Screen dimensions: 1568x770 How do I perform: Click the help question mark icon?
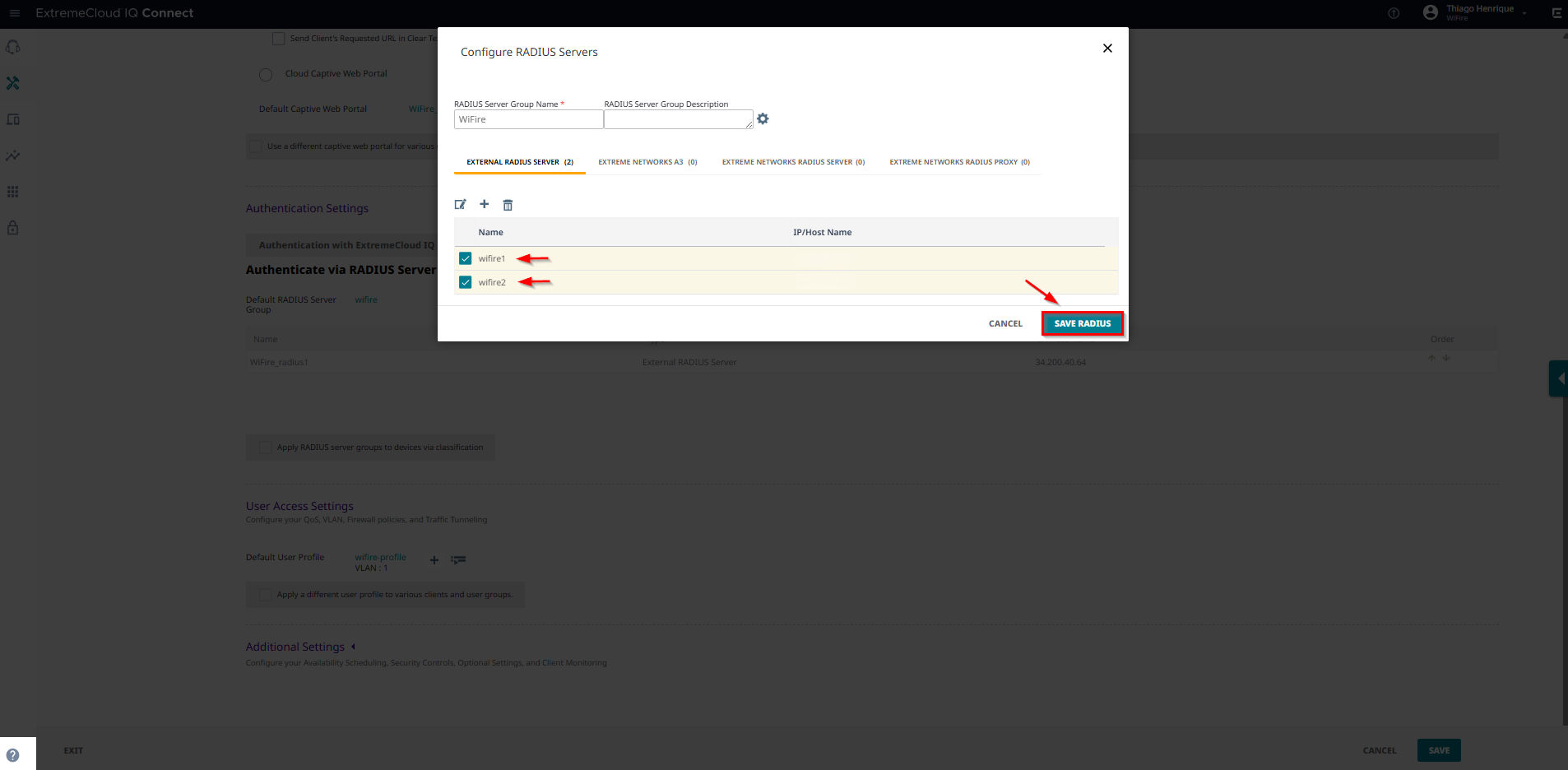pyautogui.click(x=12, y=755)
